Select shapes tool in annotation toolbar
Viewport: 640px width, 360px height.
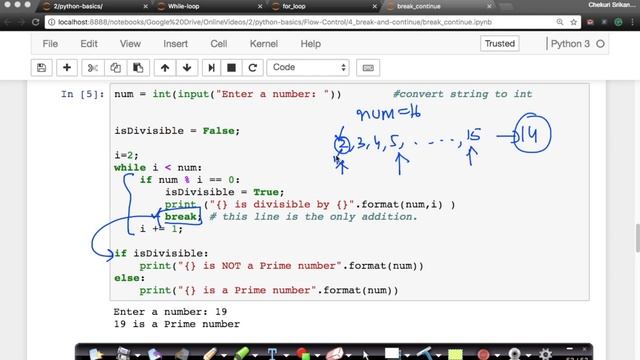(x=303, y=353)
